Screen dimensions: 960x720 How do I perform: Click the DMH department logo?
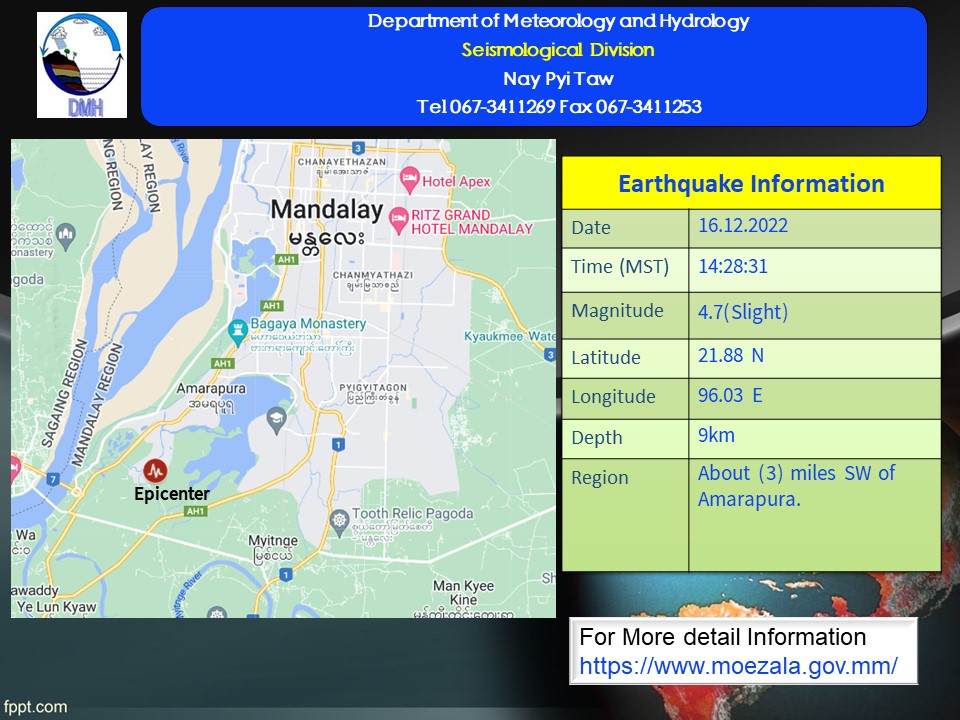pyautogui.click(x=82, y=65)
